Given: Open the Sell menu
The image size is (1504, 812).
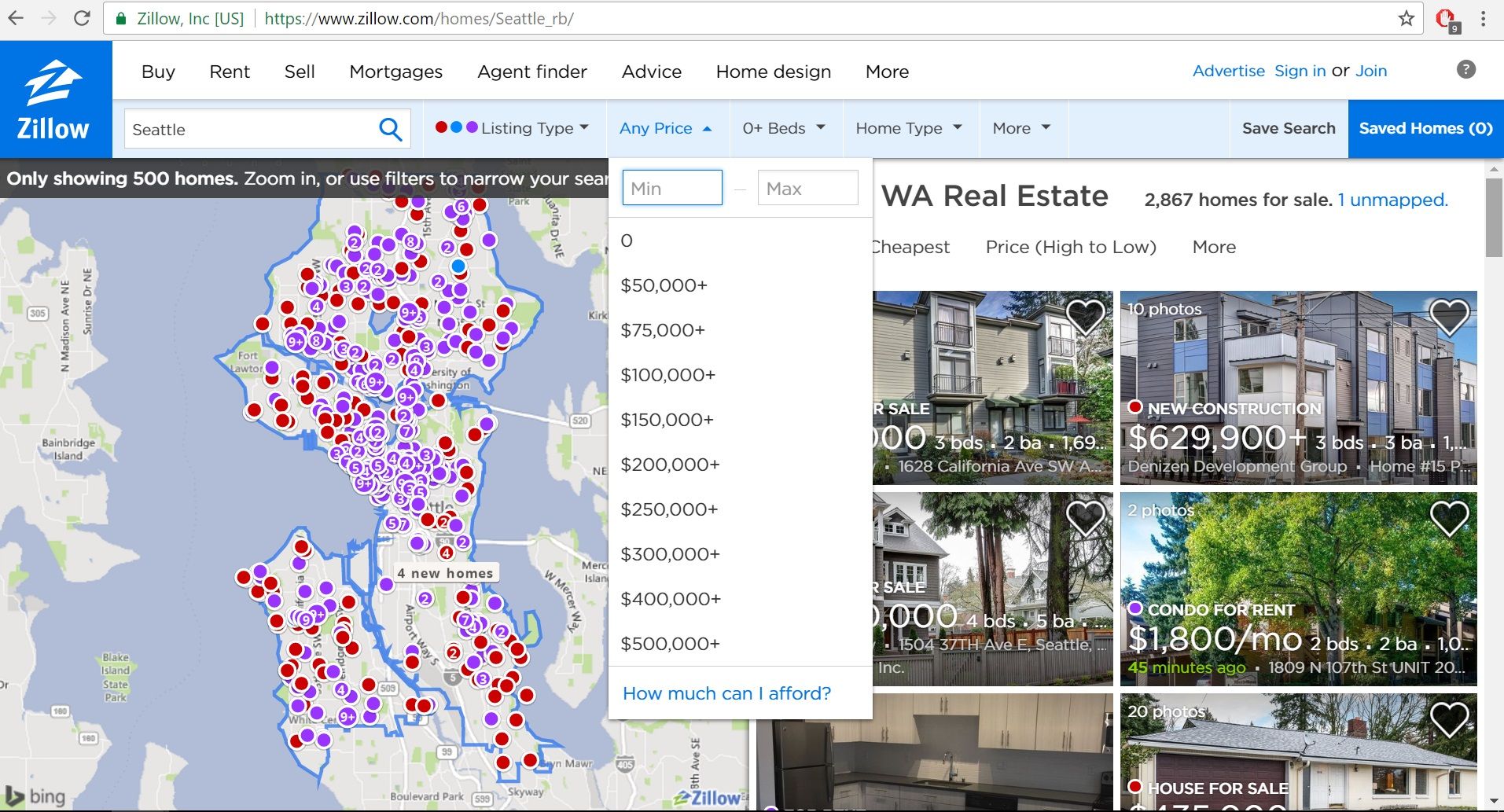Looking at the screenshot, I should (300, 72).
